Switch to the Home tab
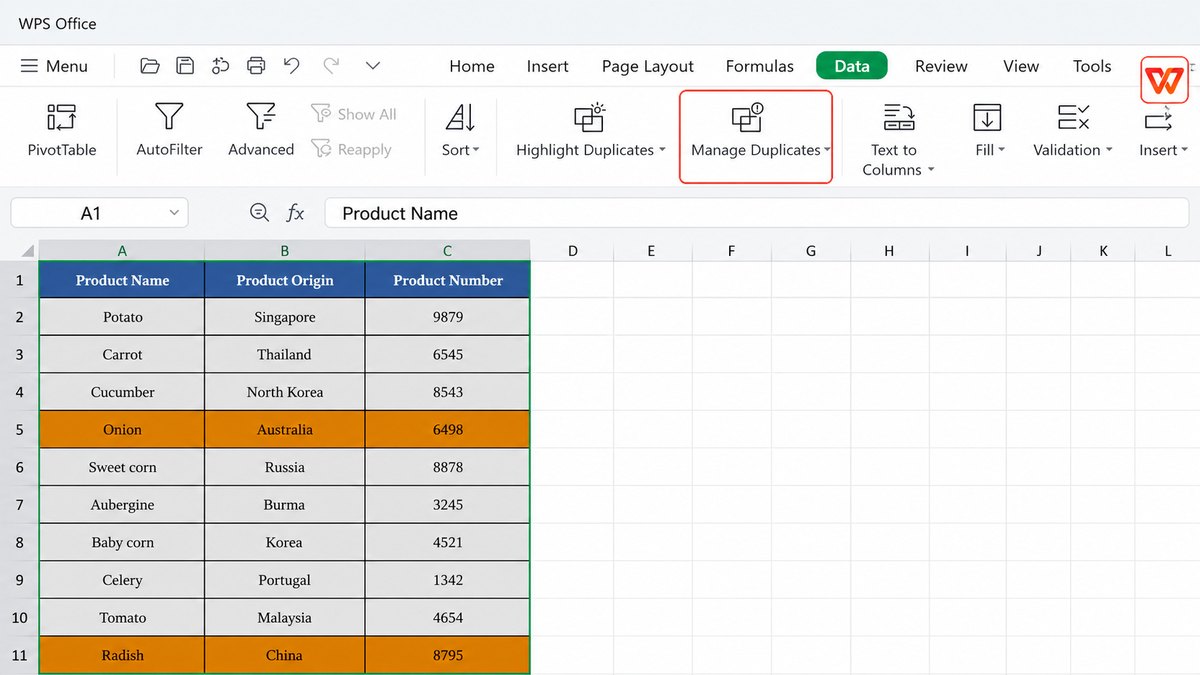 (472, 66)
